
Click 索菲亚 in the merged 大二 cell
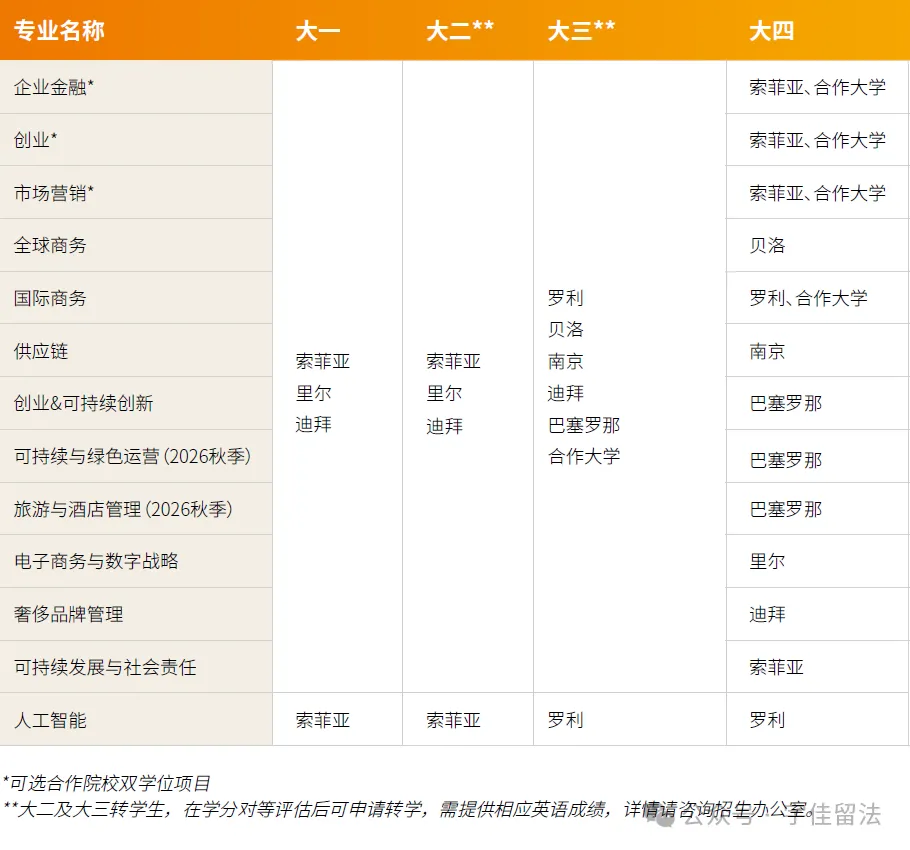[x=453, y=361]
